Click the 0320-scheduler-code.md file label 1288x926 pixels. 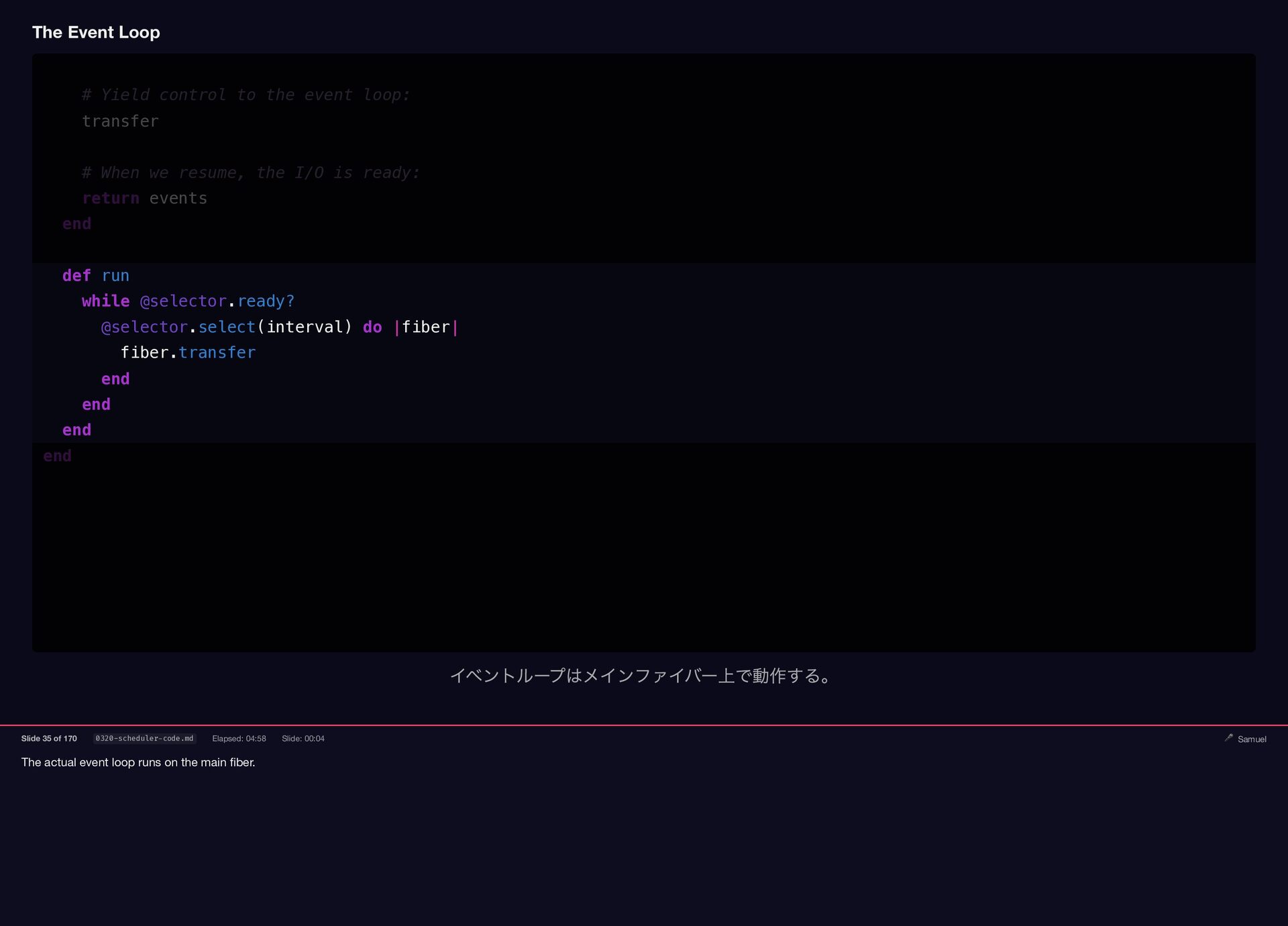tap(144, 739)
